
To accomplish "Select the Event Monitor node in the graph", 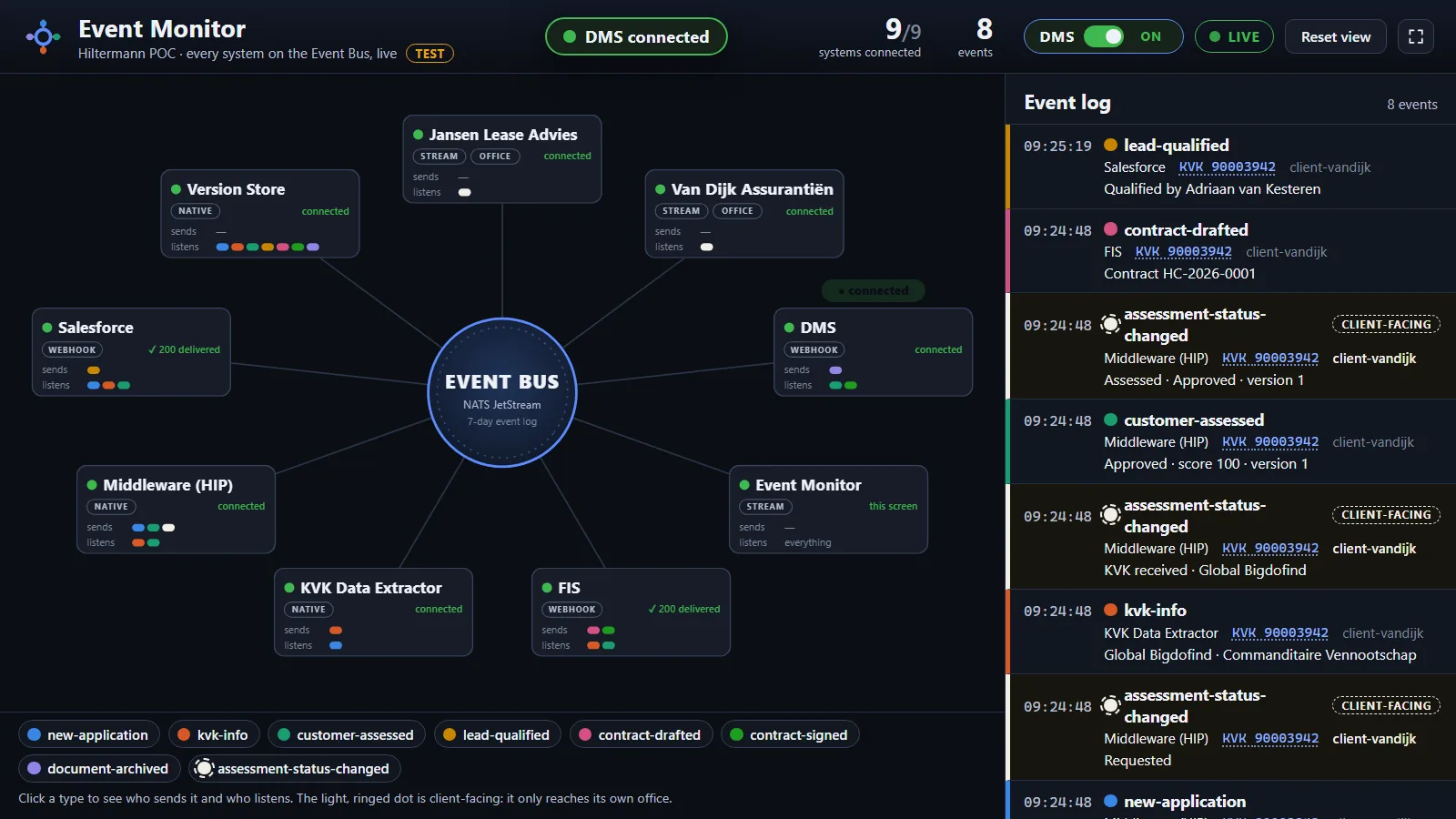I will 829,510.
